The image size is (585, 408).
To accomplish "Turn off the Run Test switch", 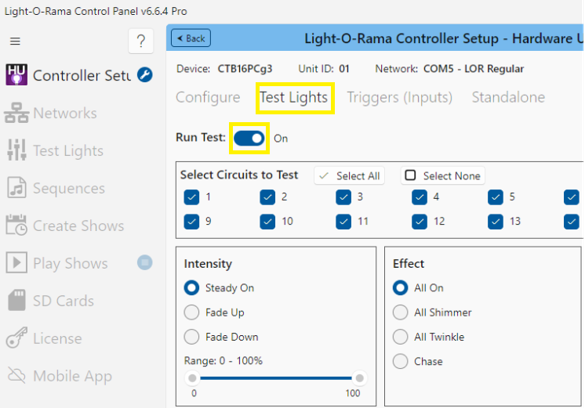I will (x=249, y=138).
